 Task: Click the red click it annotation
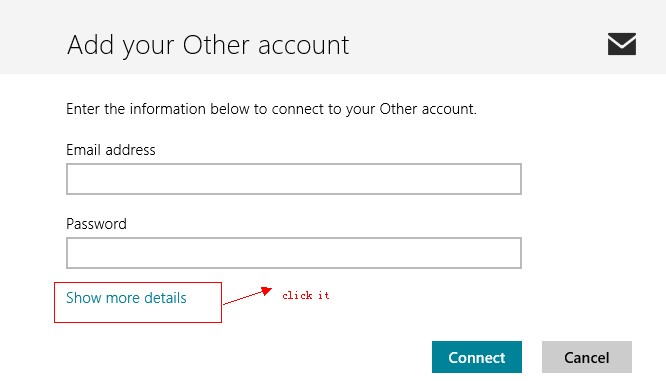pyautogui.click(x=306, y=295)
